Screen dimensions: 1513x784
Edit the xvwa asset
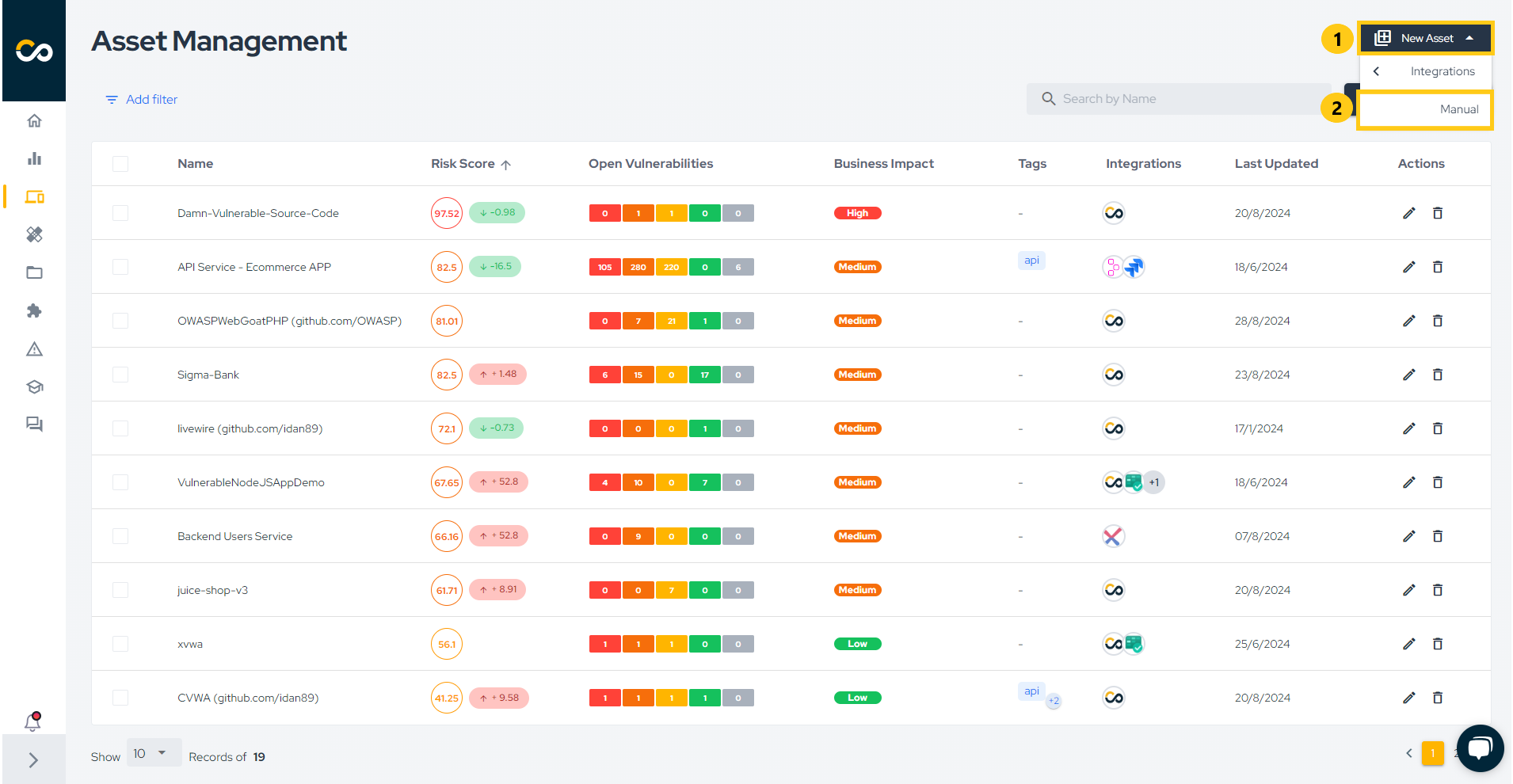1408,644
